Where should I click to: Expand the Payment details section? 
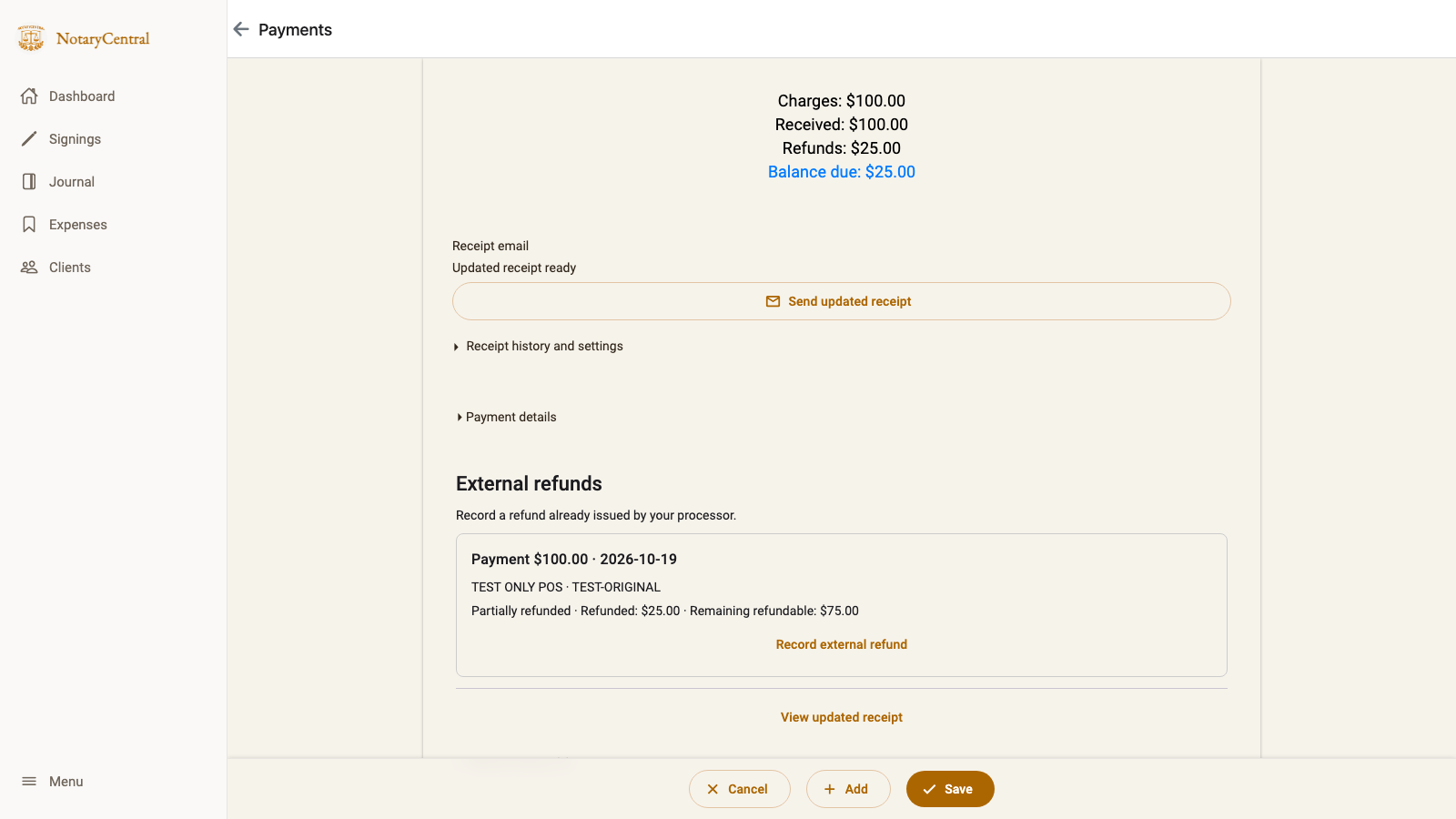[507, 417]
